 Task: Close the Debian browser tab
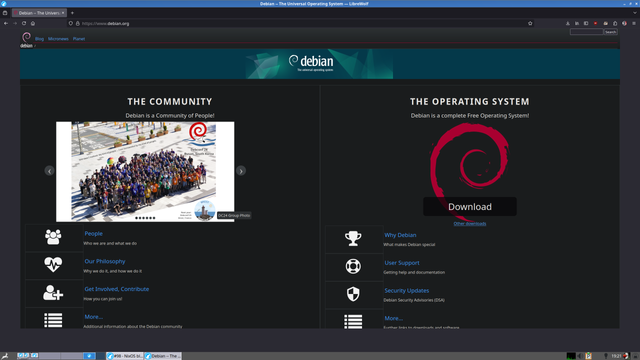pos(63,13)
